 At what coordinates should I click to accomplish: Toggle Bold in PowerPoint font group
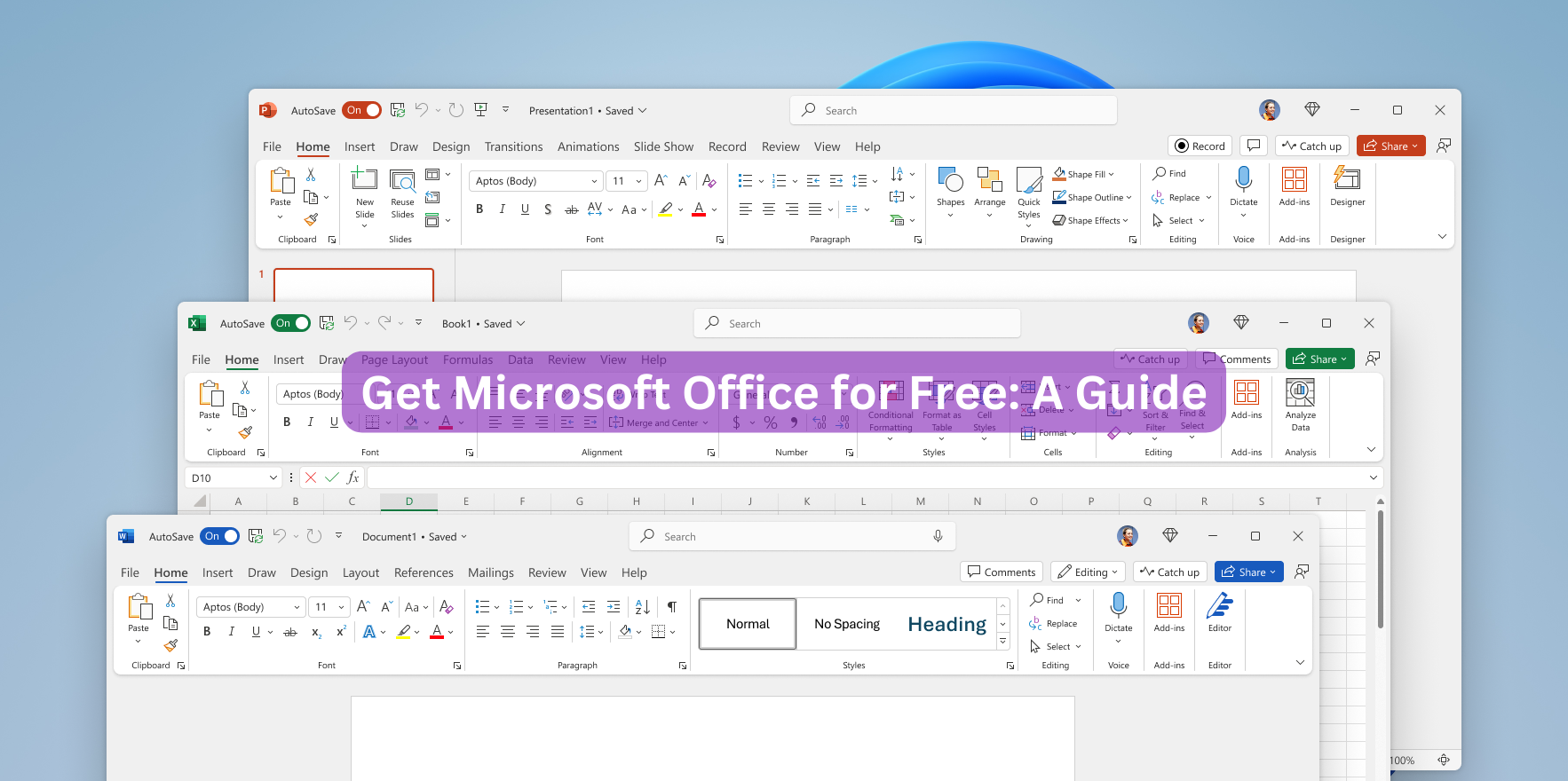coord(479,209)
